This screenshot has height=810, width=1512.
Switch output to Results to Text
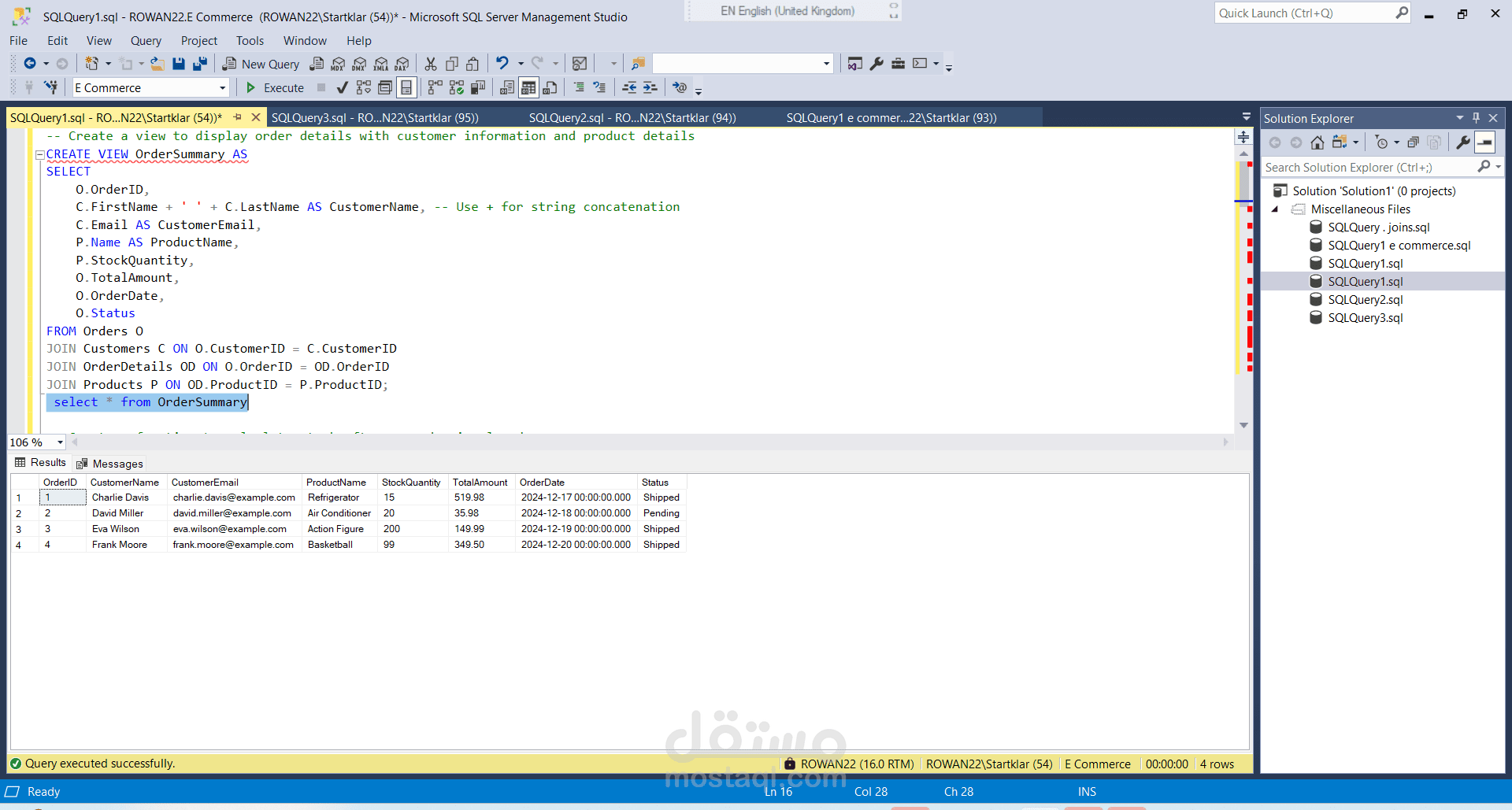507,87
